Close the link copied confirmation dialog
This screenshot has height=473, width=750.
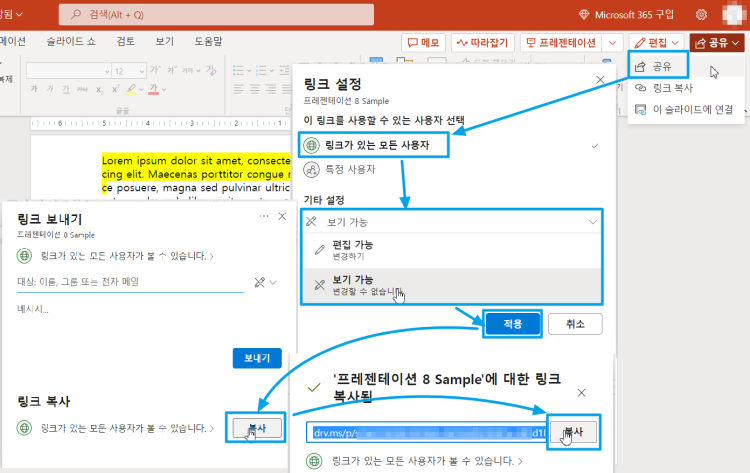(581, 393)
